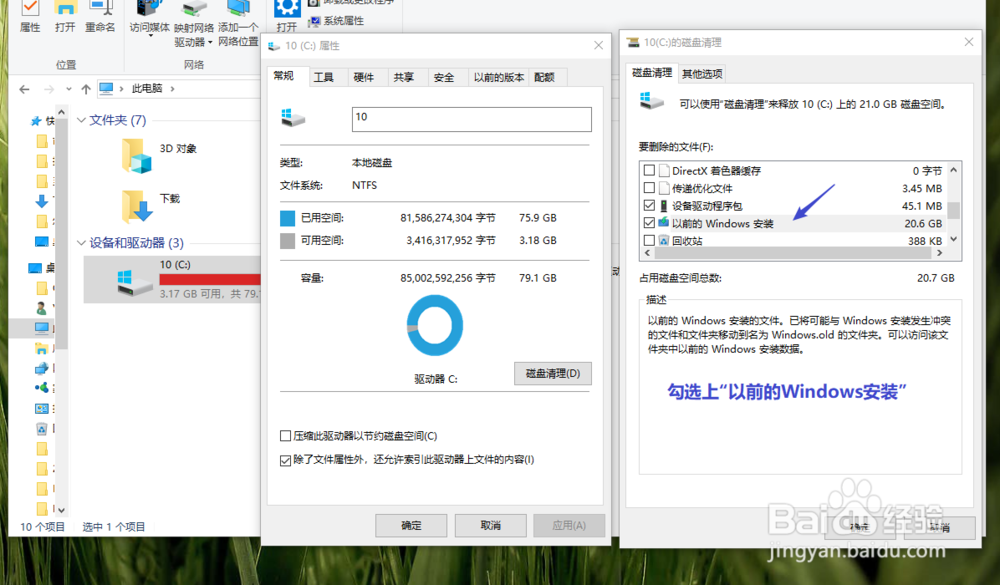Click 应用(A) in the properties dialog
The width and height of the screenshot is (1000, 585).
pyautogui.click(x=569, y=526)
